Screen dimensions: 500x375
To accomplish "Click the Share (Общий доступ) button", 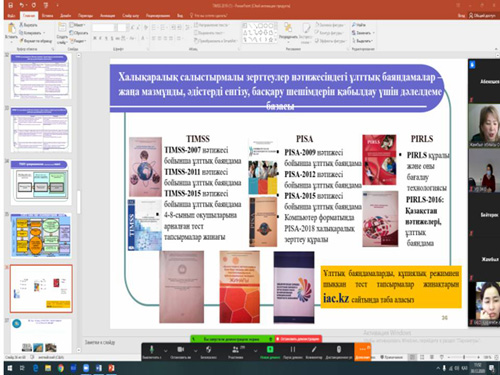I will pyautogui.click(x=482, y=15).
